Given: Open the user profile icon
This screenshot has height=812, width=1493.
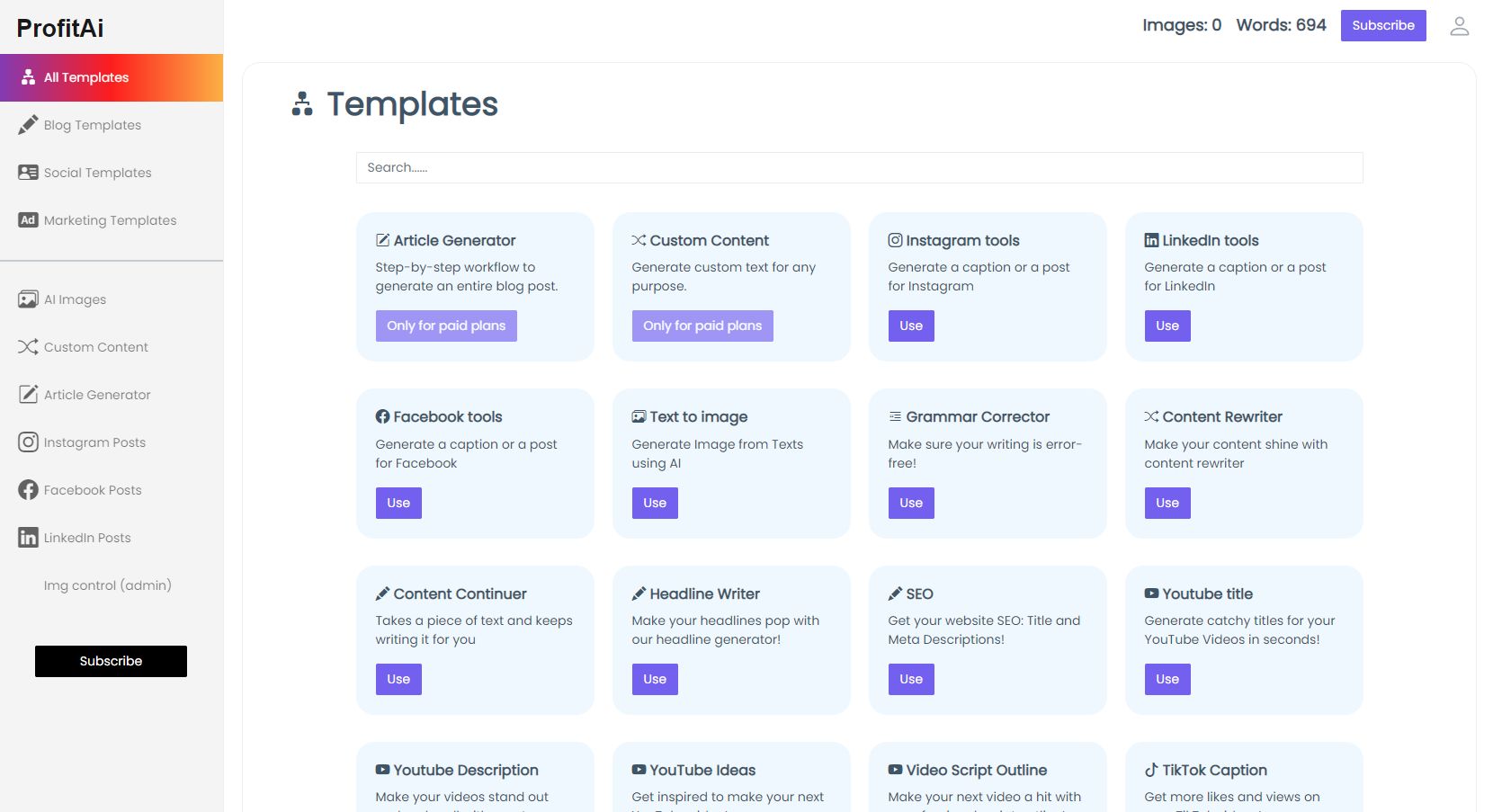Looking at the screenshot, I should pos(1459,26).
